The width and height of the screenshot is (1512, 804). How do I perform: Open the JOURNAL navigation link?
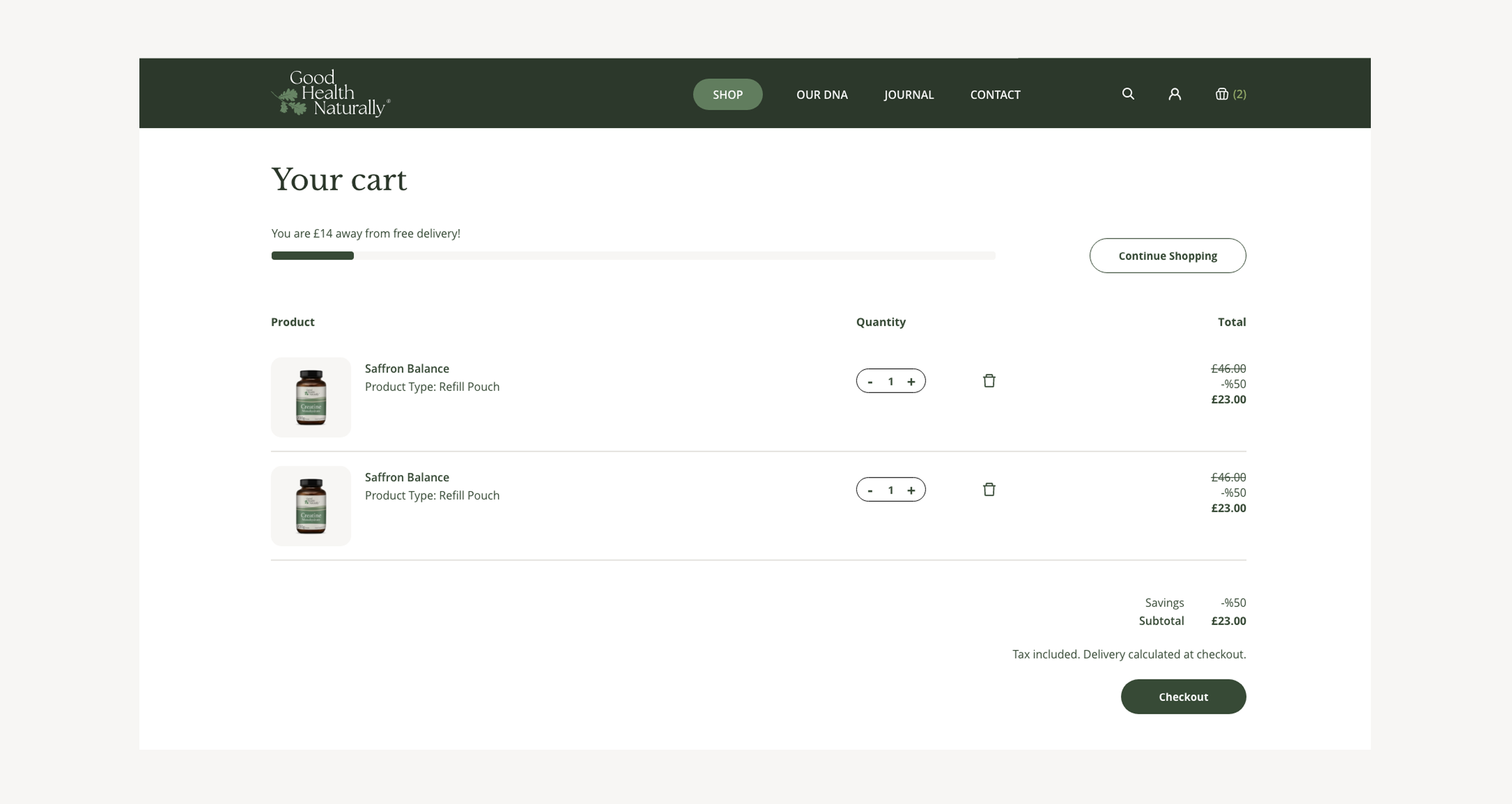(908, 94)
